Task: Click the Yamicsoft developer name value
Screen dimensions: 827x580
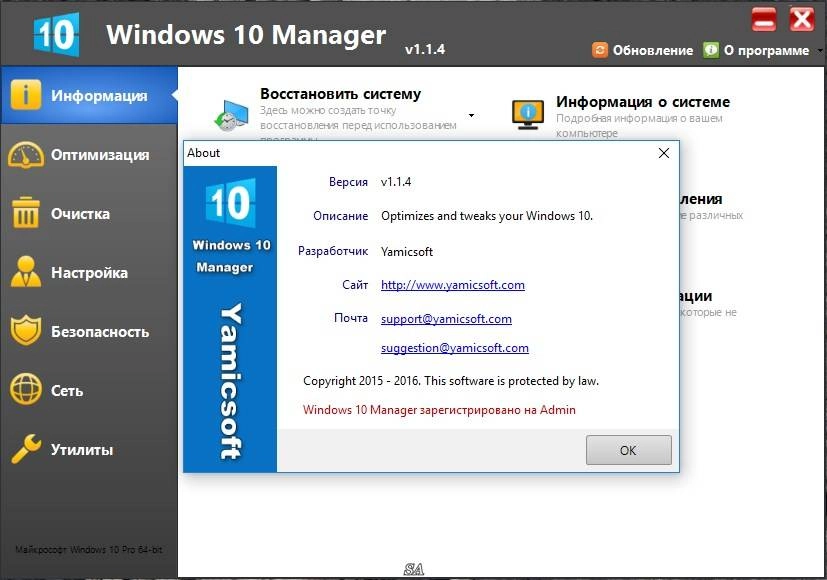Action: [x=407, y=252]
